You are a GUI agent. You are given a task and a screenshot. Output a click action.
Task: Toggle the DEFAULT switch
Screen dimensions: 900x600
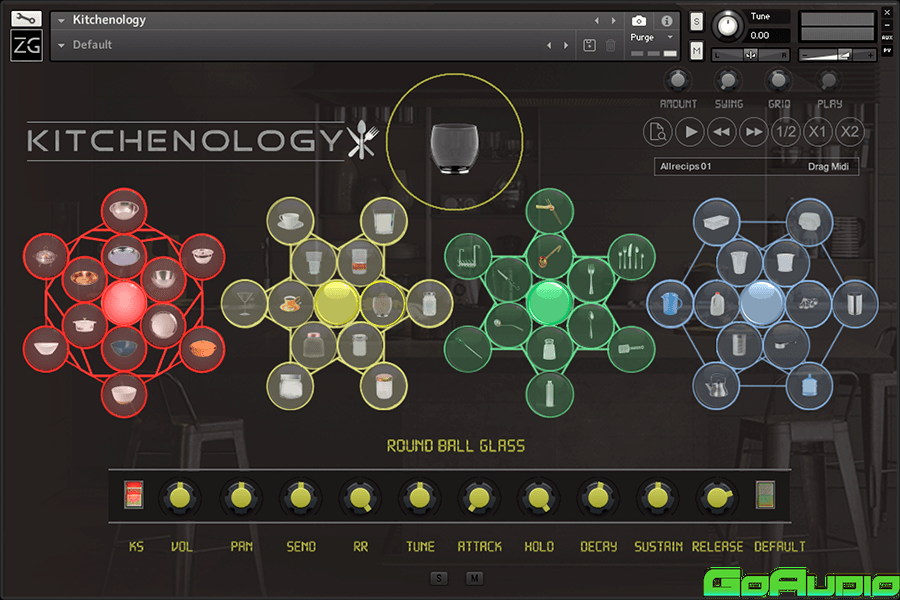[x=765, y=495]
